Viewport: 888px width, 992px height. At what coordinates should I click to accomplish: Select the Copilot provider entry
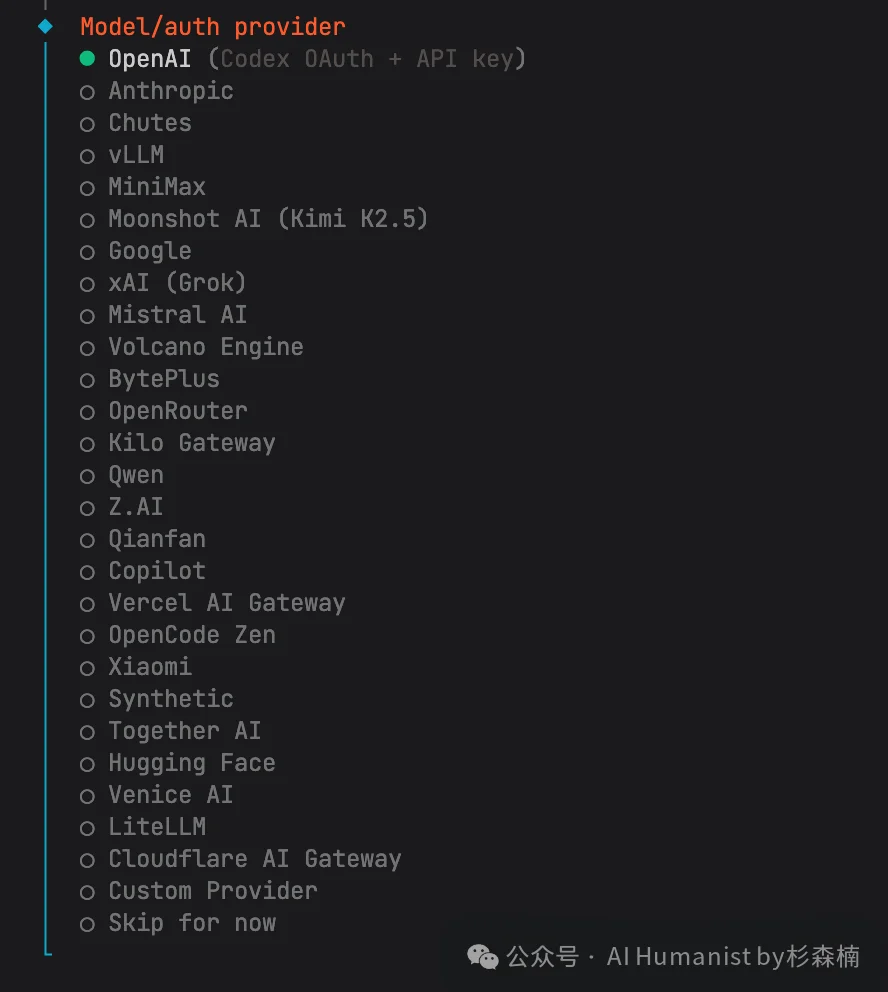pos(156,571)
